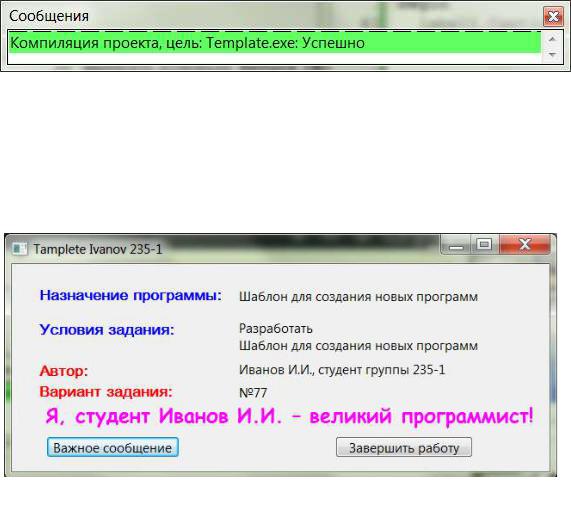Minimize the Tamplete Ivanov 235-1 window

(456, 244)
